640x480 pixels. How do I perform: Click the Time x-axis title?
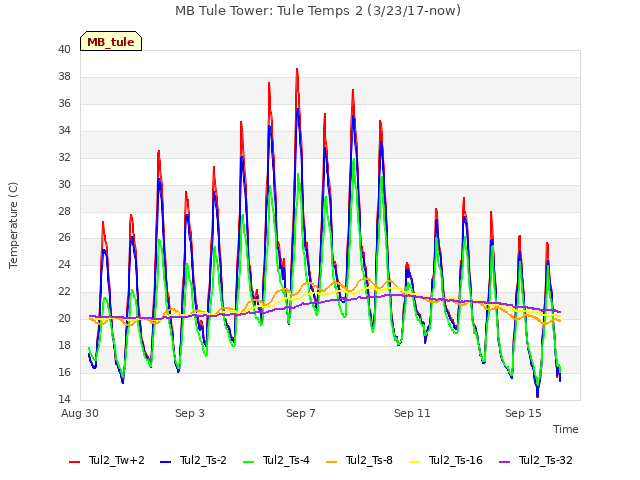[x=566, y=429]
